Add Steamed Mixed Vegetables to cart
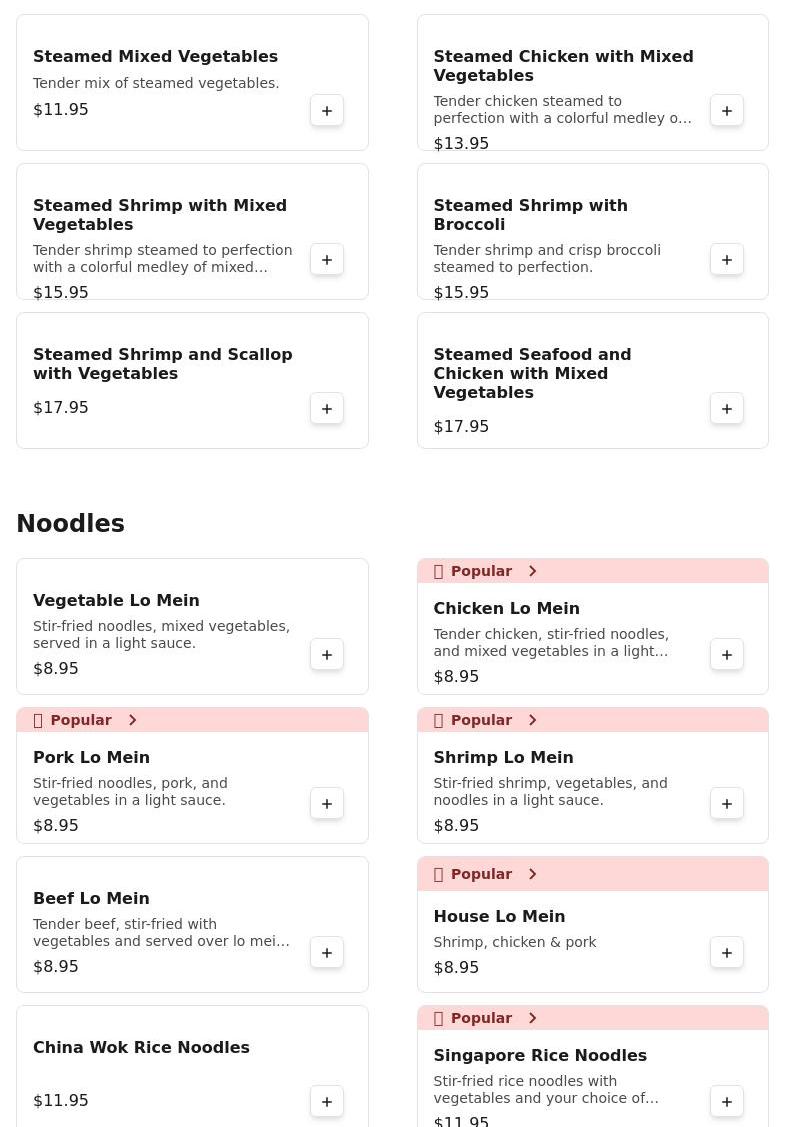Image resolution: width=785 pixels, height=1127 pixels. point(327,110)
